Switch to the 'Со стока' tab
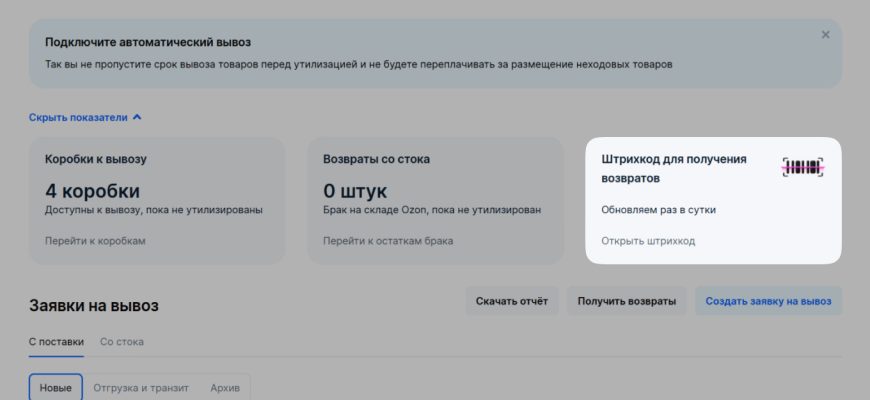 pyautogui.click(x=122, y=342)
